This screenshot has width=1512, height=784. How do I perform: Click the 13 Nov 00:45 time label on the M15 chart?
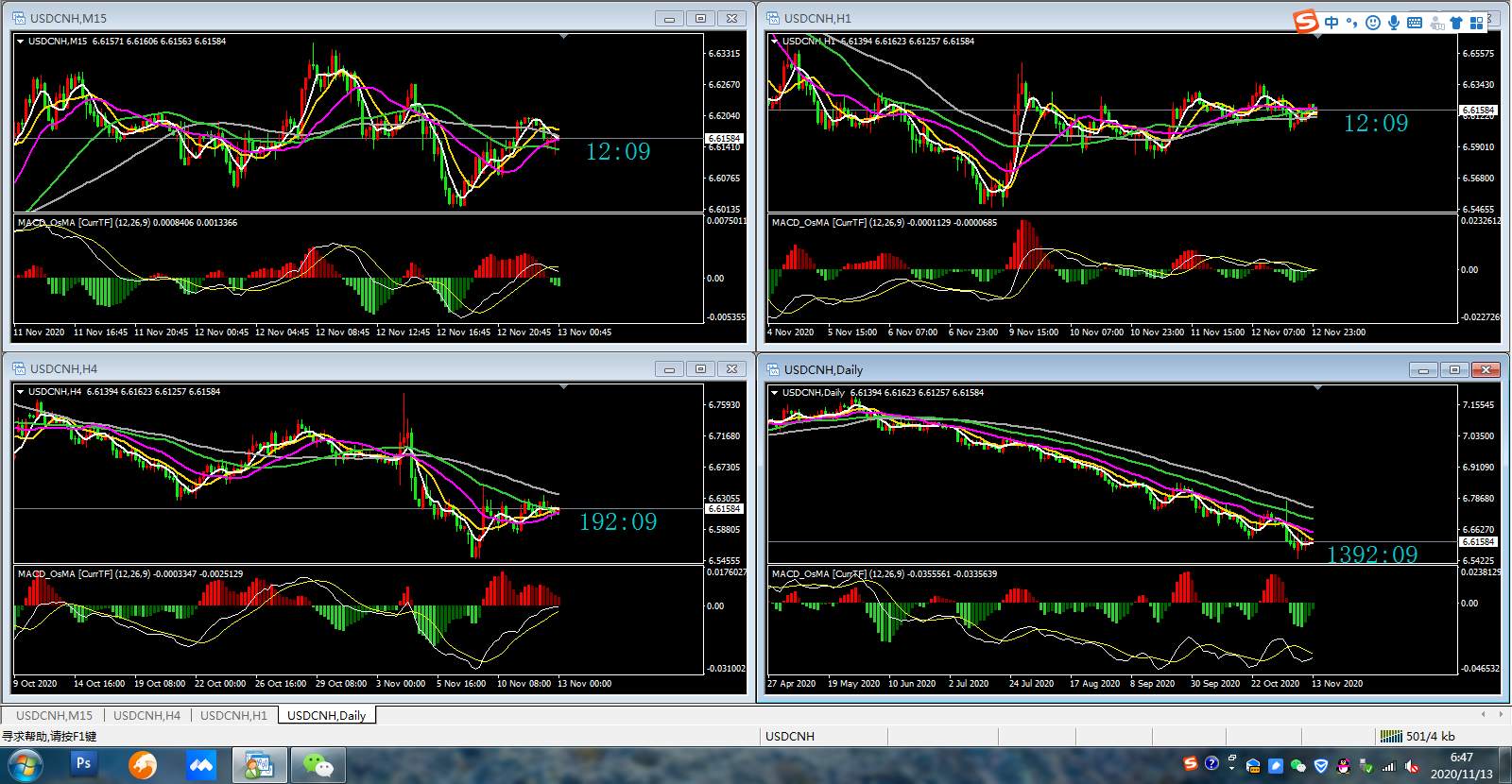pos(585,332)
